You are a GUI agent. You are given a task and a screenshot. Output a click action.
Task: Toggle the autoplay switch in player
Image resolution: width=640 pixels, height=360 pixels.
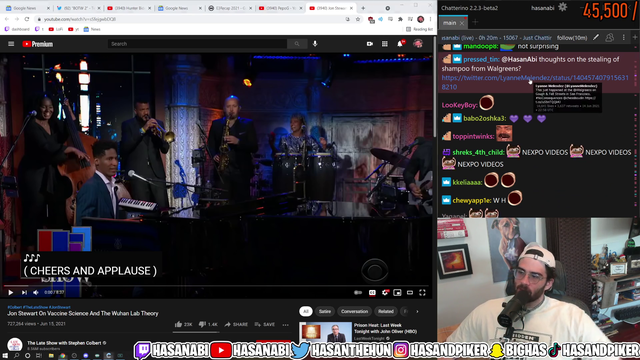pos(358,292)
